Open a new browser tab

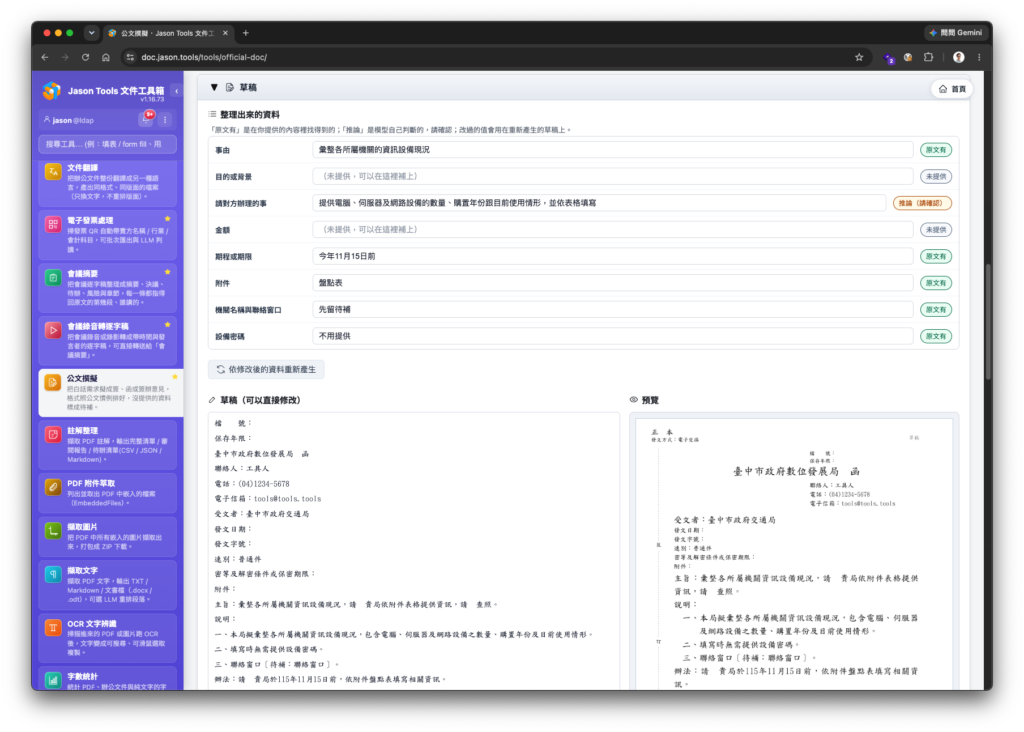[246, 33]
